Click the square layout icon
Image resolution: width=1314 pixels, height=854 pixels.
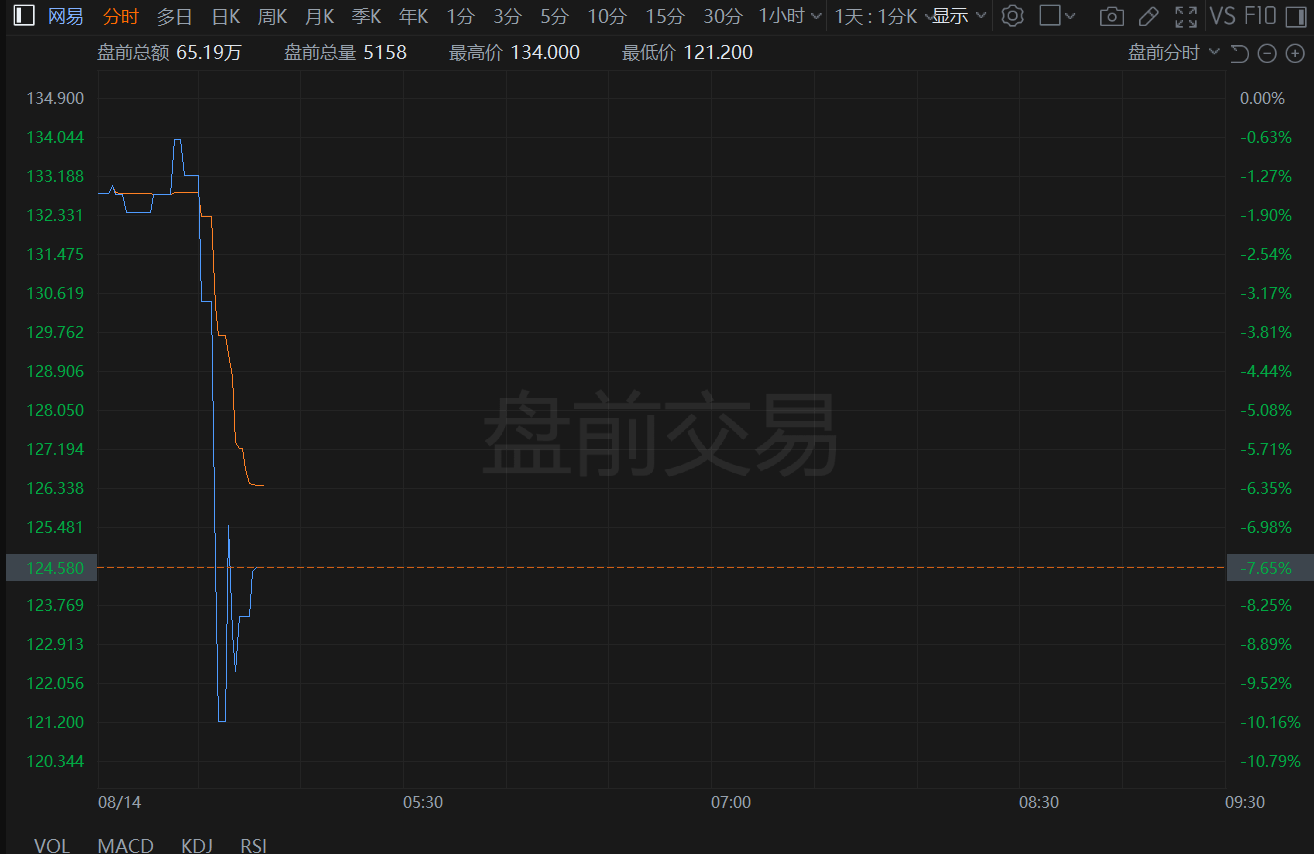click(1049, 16)
